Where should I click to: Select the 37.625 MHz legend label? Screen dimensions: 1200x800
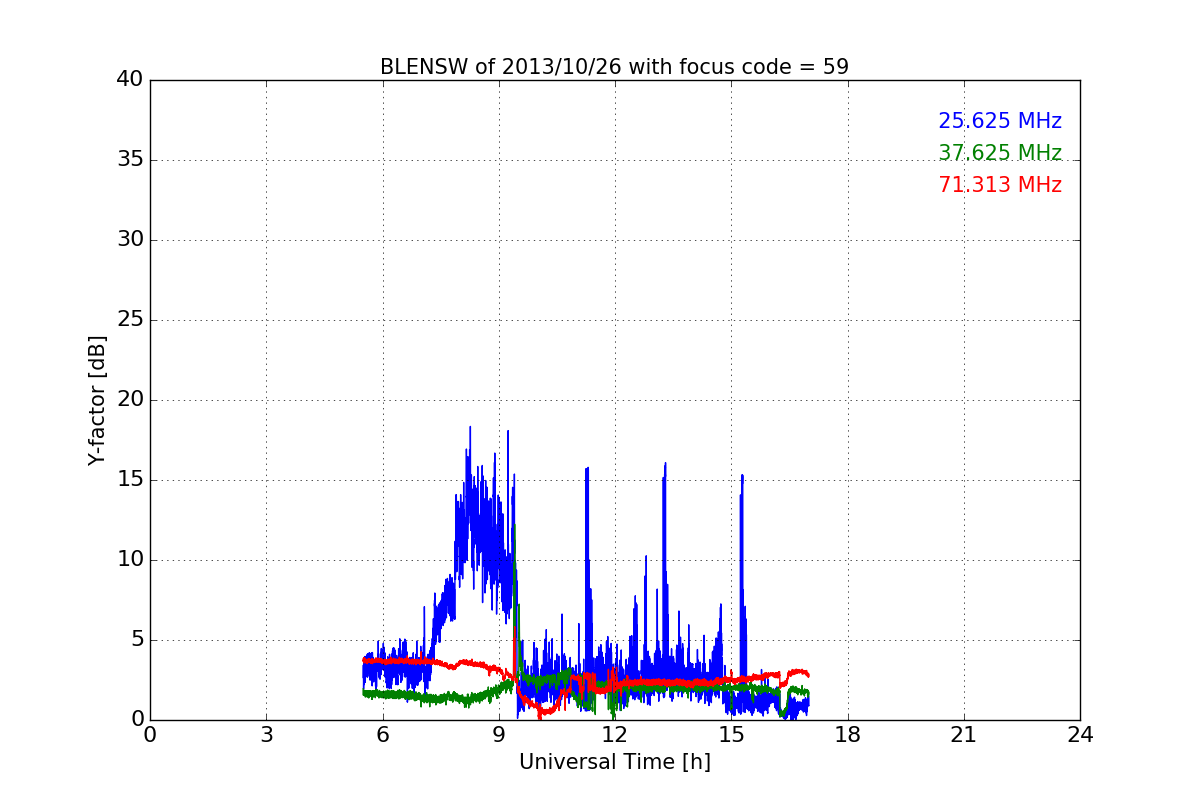coord(1000,153)
